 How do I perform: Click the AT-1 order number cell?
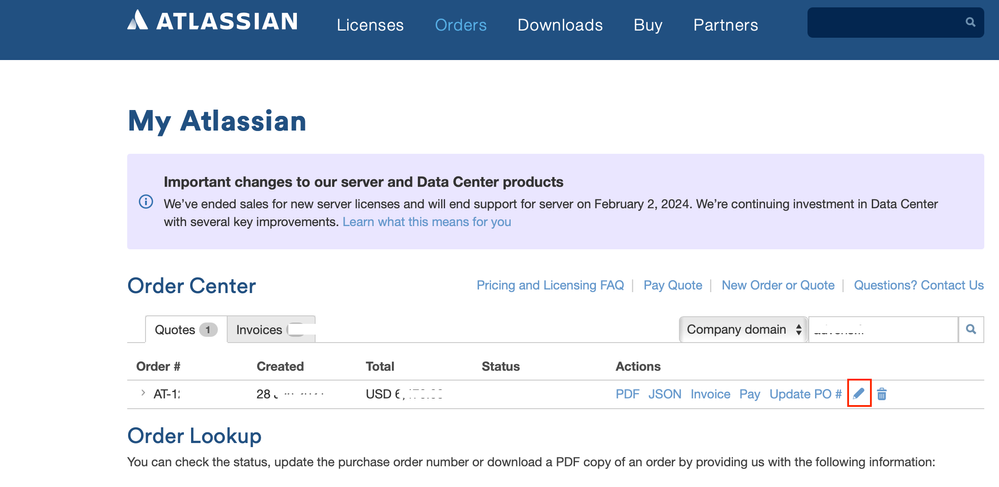point(167,394)
